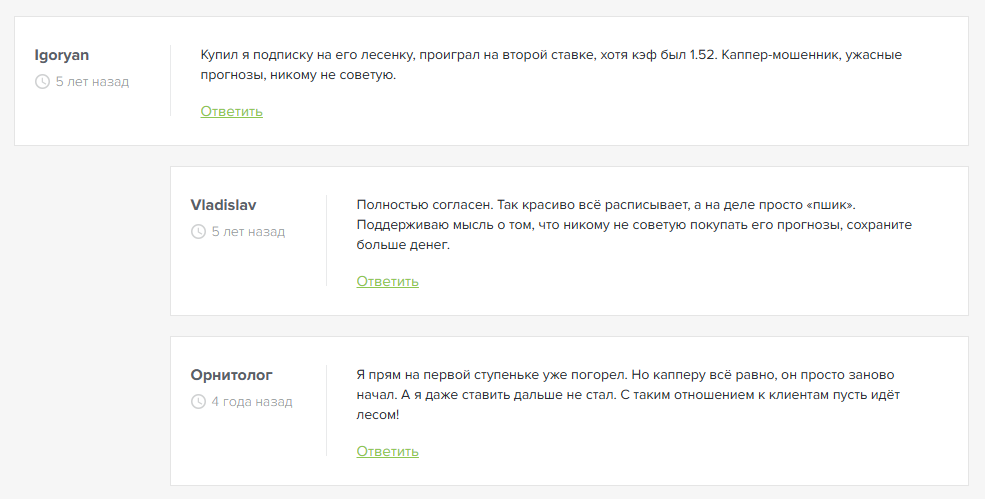Click the clock icon next to Igoryan's timestamp

[42, 82]
